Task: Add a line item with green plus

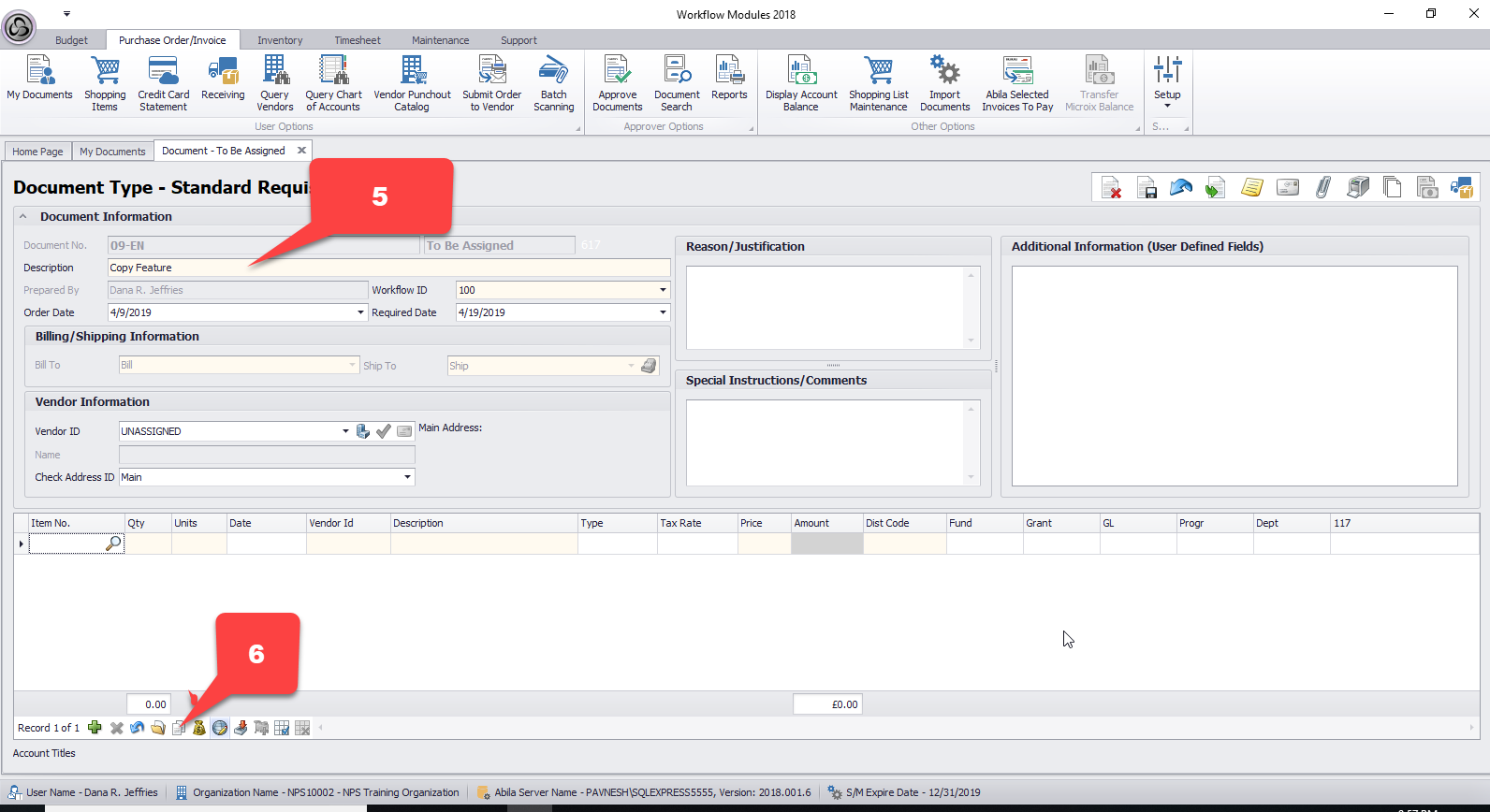Action: [95, 728]
